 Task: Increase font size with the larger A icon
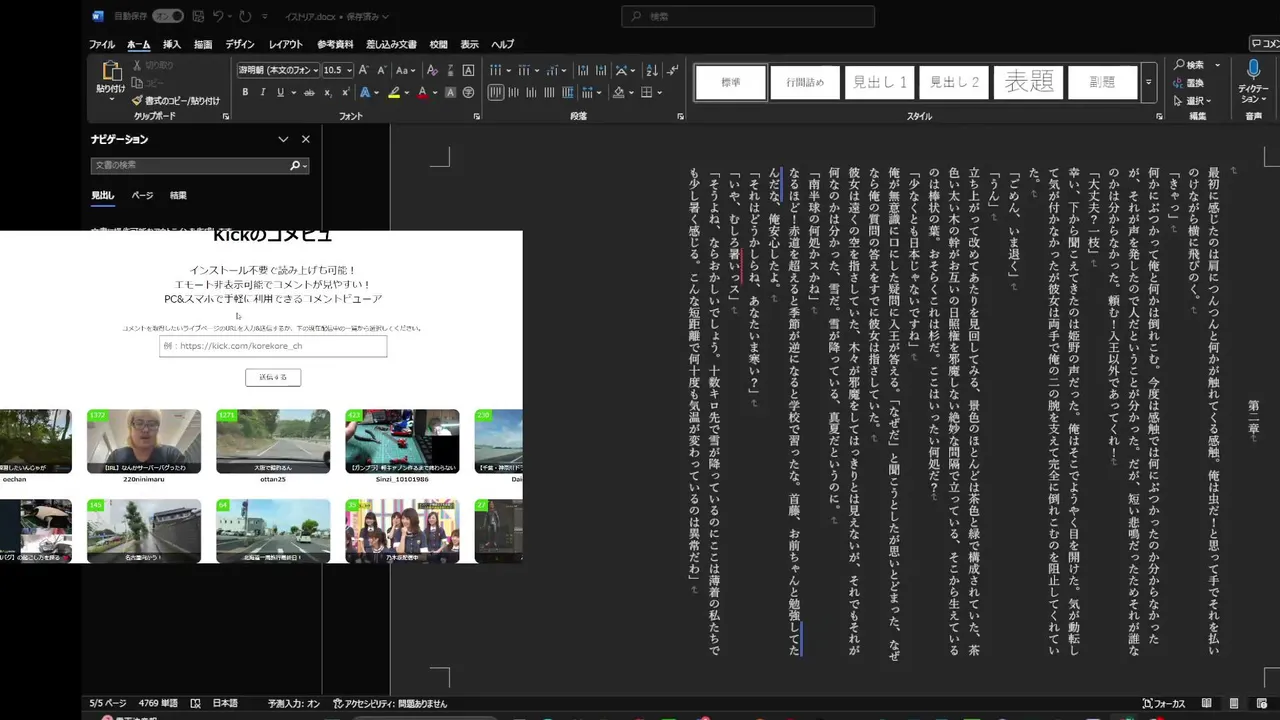coord(364,70)
